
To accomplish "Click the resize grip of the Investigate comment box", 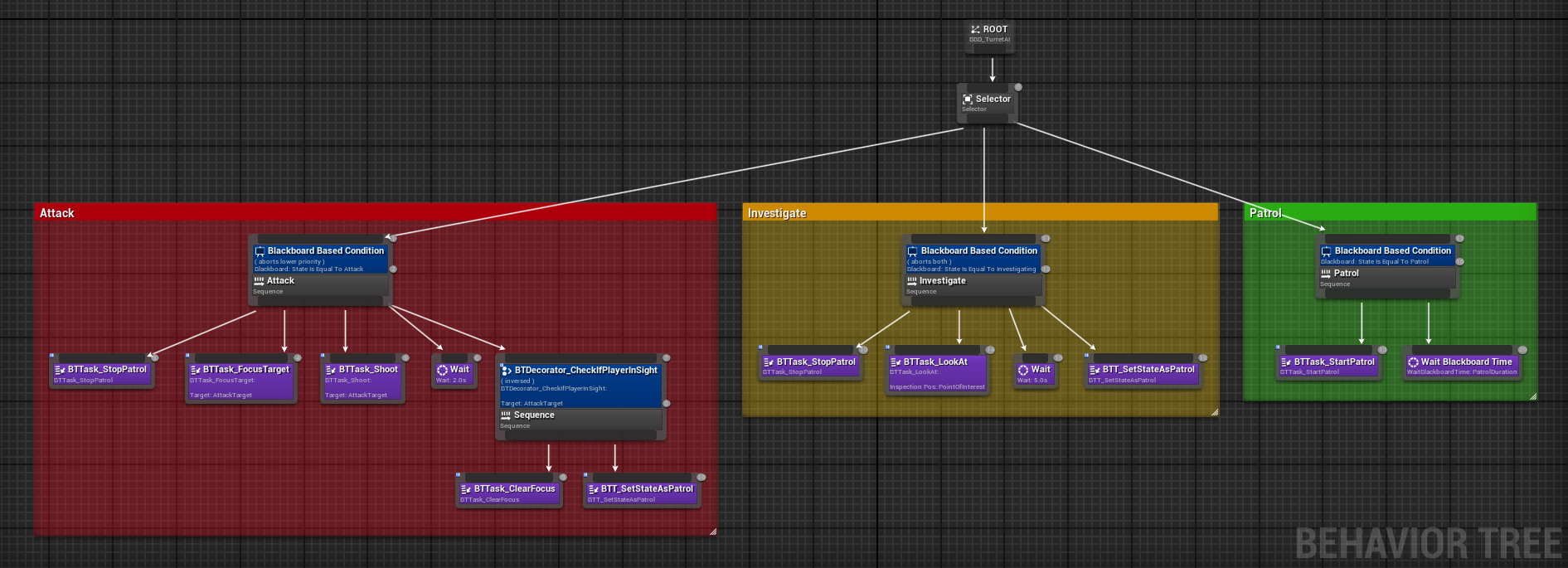I will (x=1215, y=412).
